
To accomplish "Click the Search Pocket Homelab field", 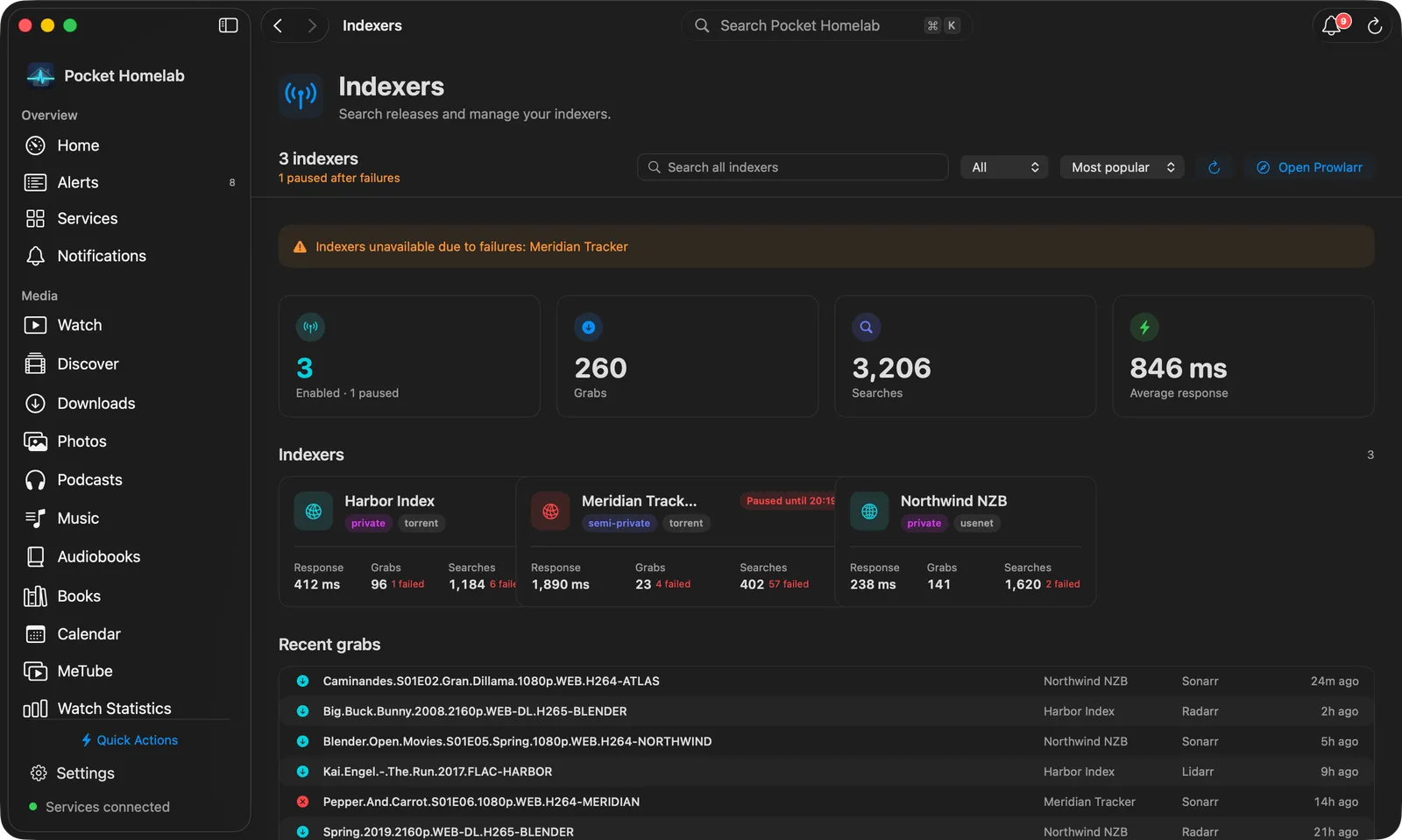I will coord(826,25).
